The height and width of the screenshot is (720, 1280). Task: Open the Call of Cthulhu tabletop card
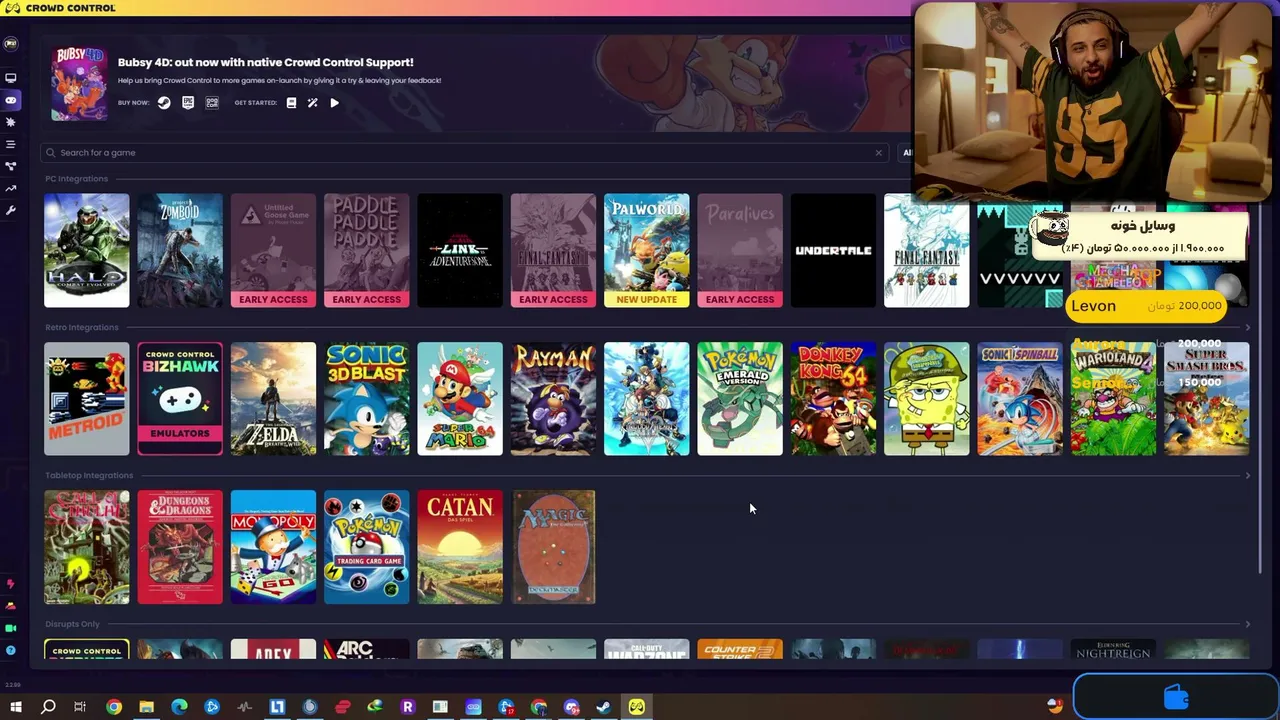click(x=87, y=547)
